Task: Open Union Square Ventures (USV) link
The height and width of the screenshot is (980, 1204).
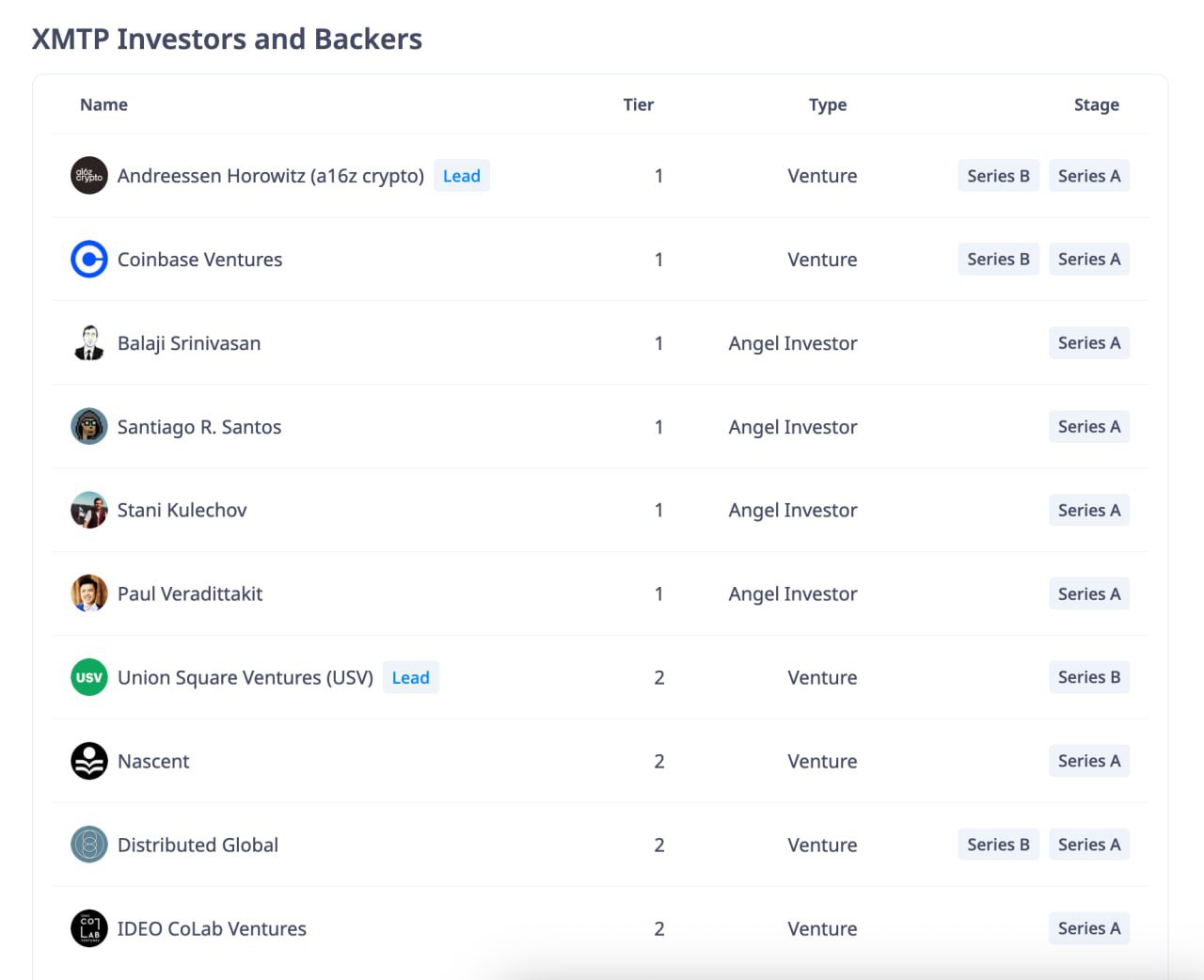Action: [x=246, y=677]
